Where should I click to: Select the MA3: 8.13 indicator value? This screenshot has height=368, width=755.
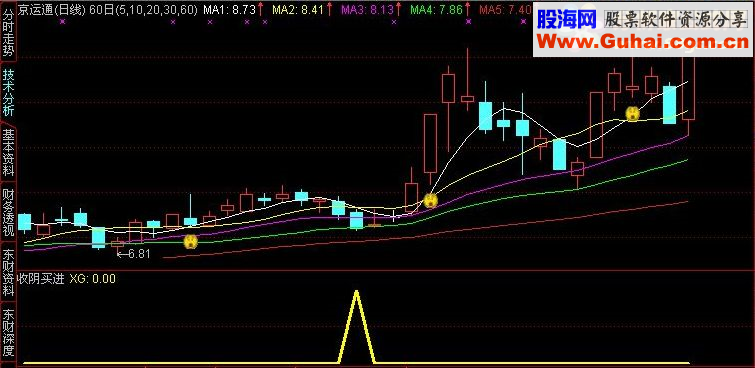coord(368,9)
